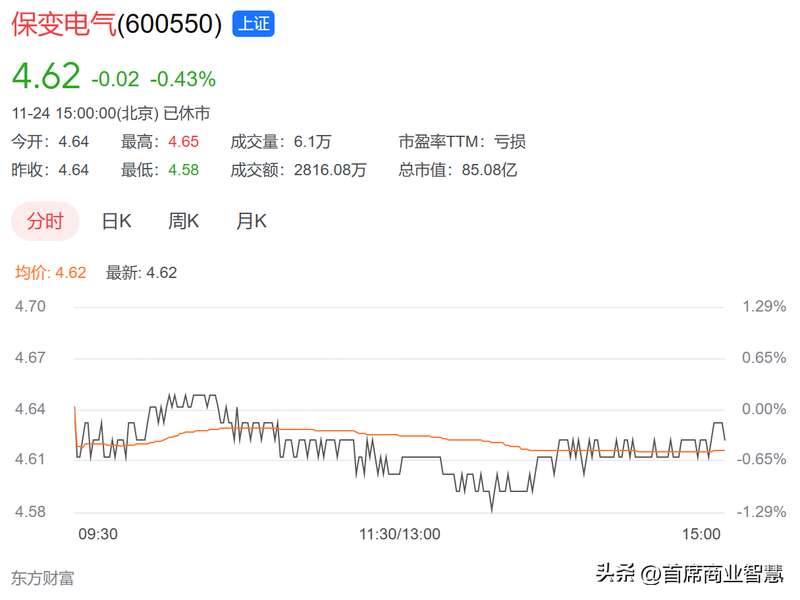Click the 4.67 price axis label

[x=30, y=357]
